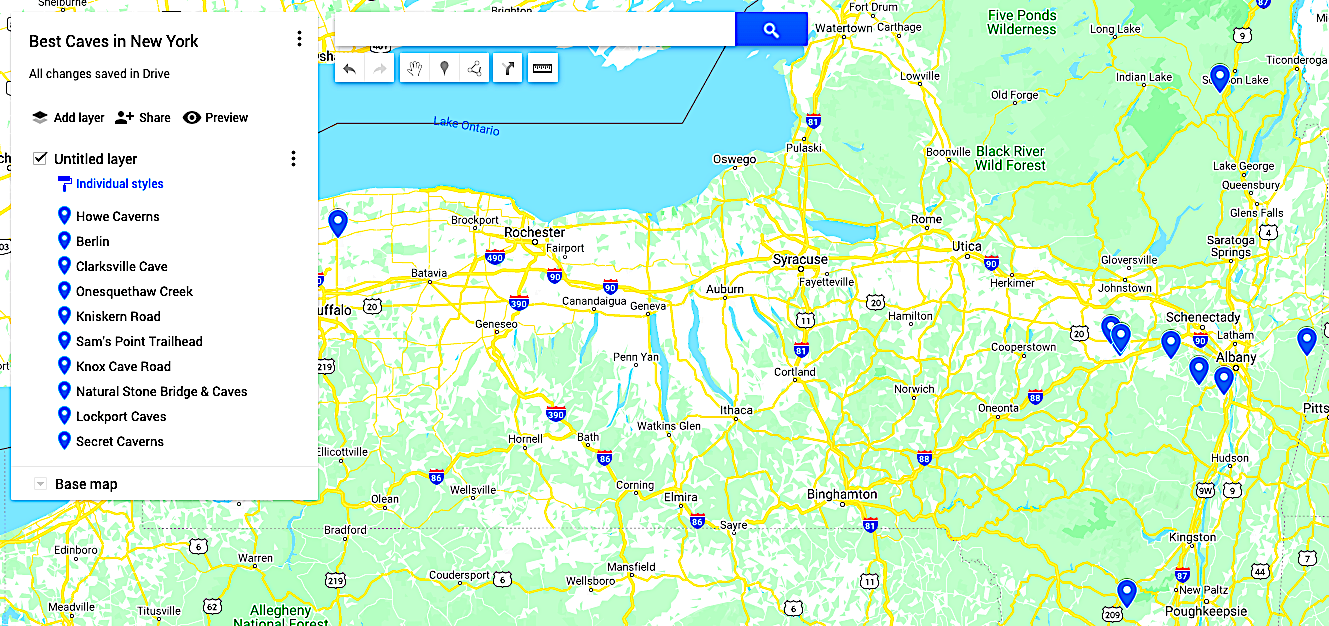The height and width of the screenshot is (626, 1329).
Task: Click the map pin west of Poughkeepsie
Action: [x=1127, y=592]
